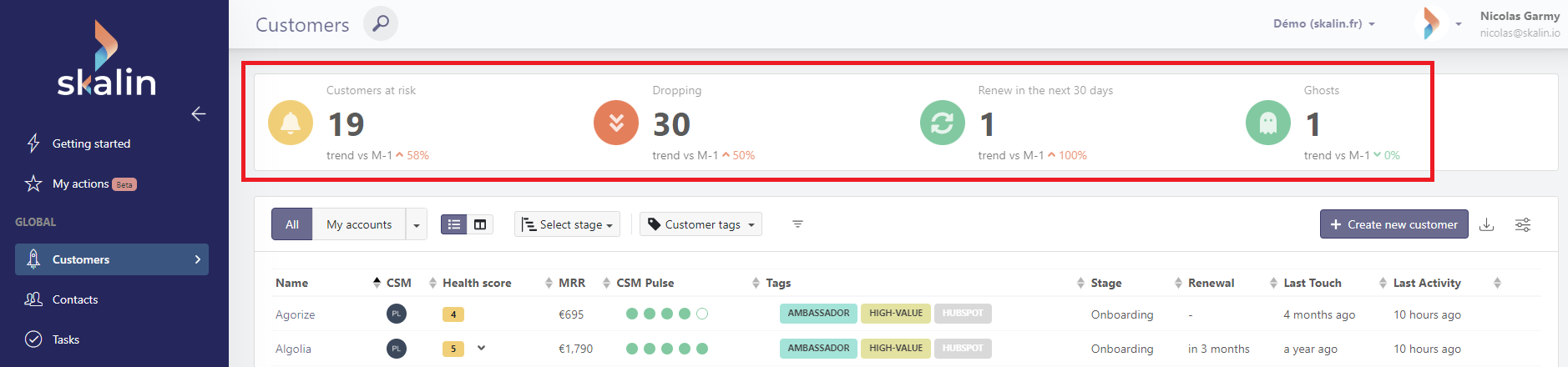Open the Select stage dropdown
The height and width of the screenshot is (367, 1568).
[x=567, y=224]
